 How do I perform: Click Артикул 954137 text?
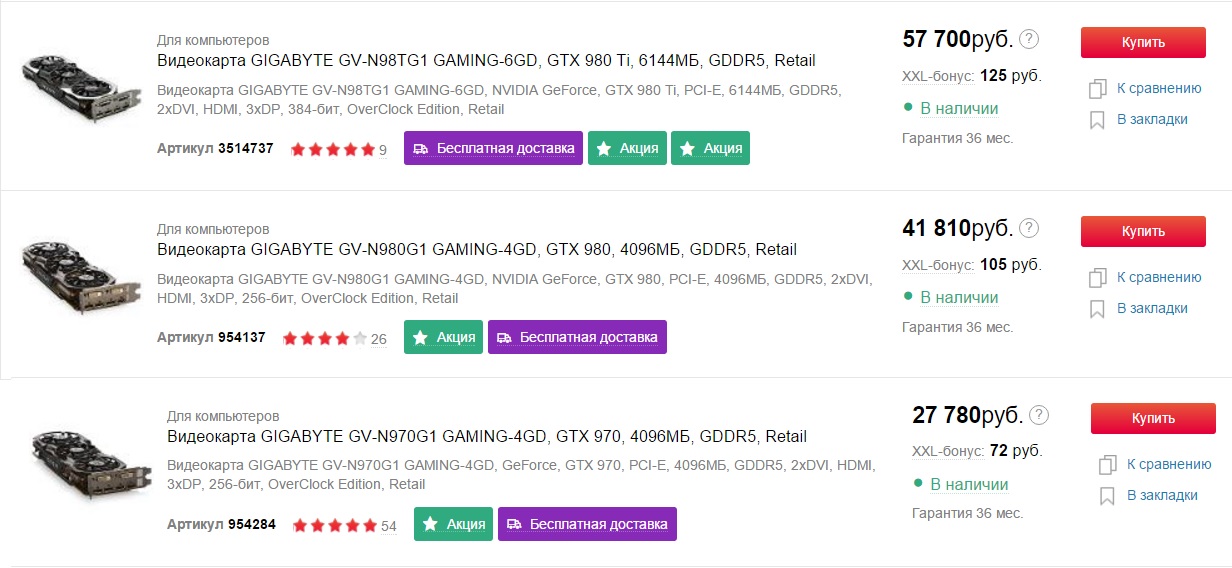pyautogui.click(x=211, y=338)
